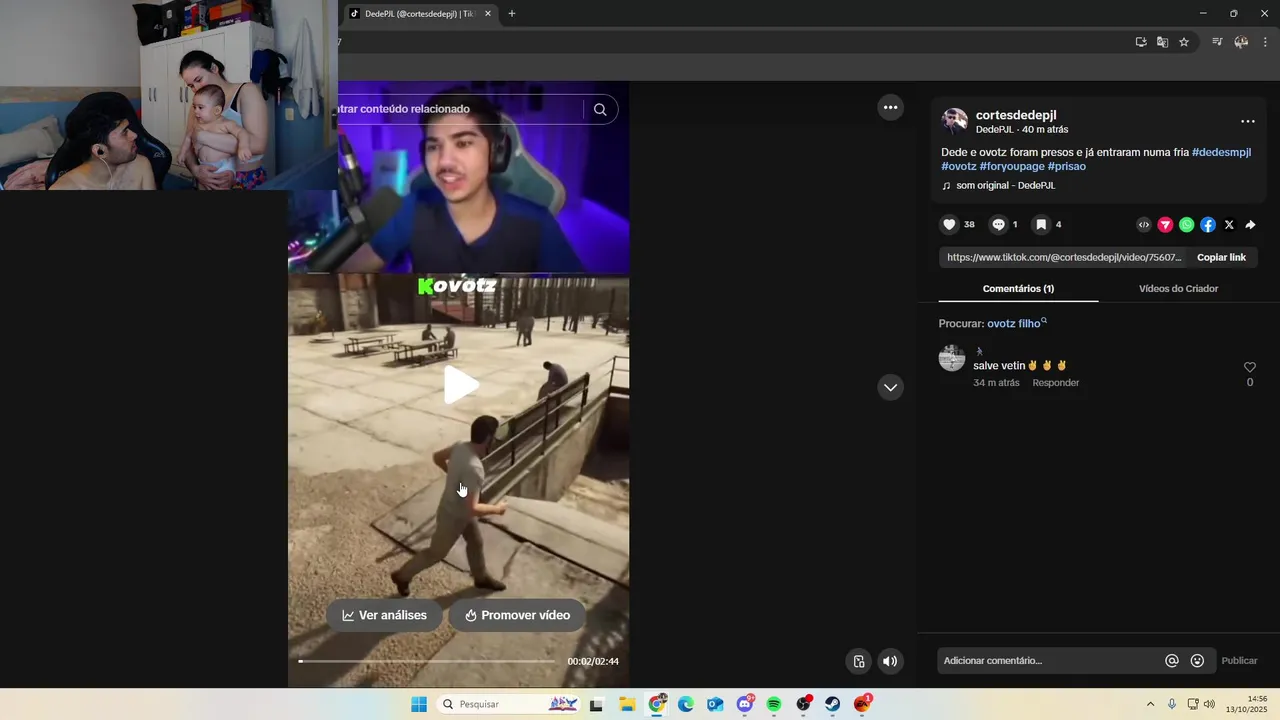Open the post's three-dot options menu
1280x720 pixels.
[1248, 121]
